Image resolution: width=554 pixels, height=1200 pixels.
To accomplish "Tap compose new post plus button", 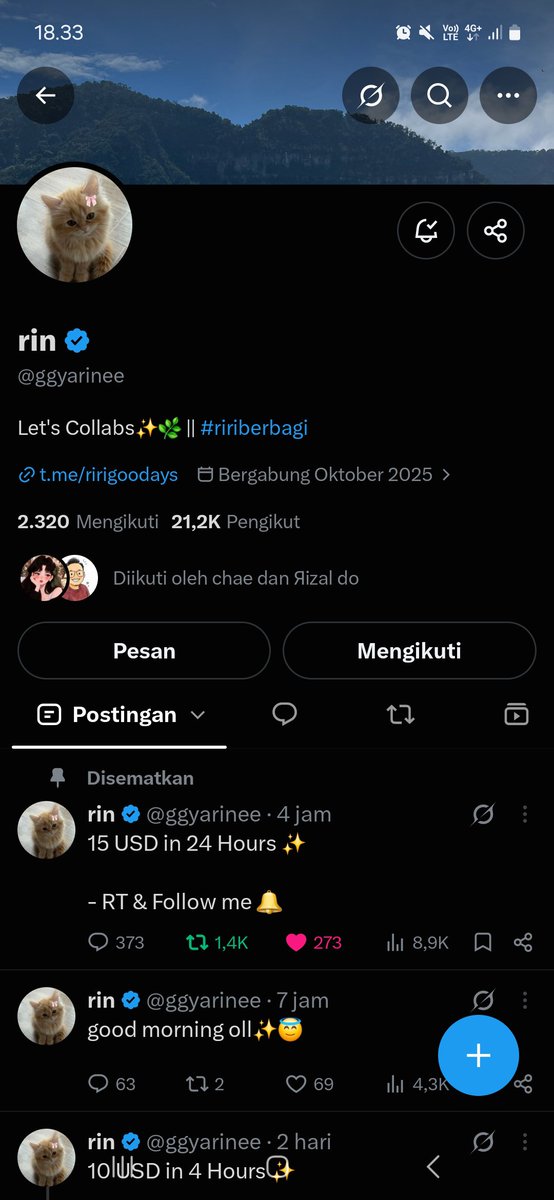I will pos(478,1055).
